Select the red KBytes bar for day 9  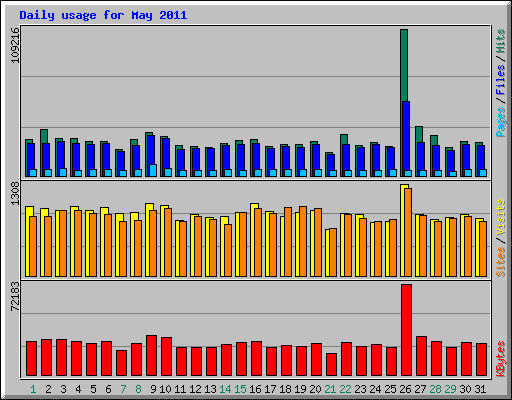pyautogui.click(x=151, y=356)
